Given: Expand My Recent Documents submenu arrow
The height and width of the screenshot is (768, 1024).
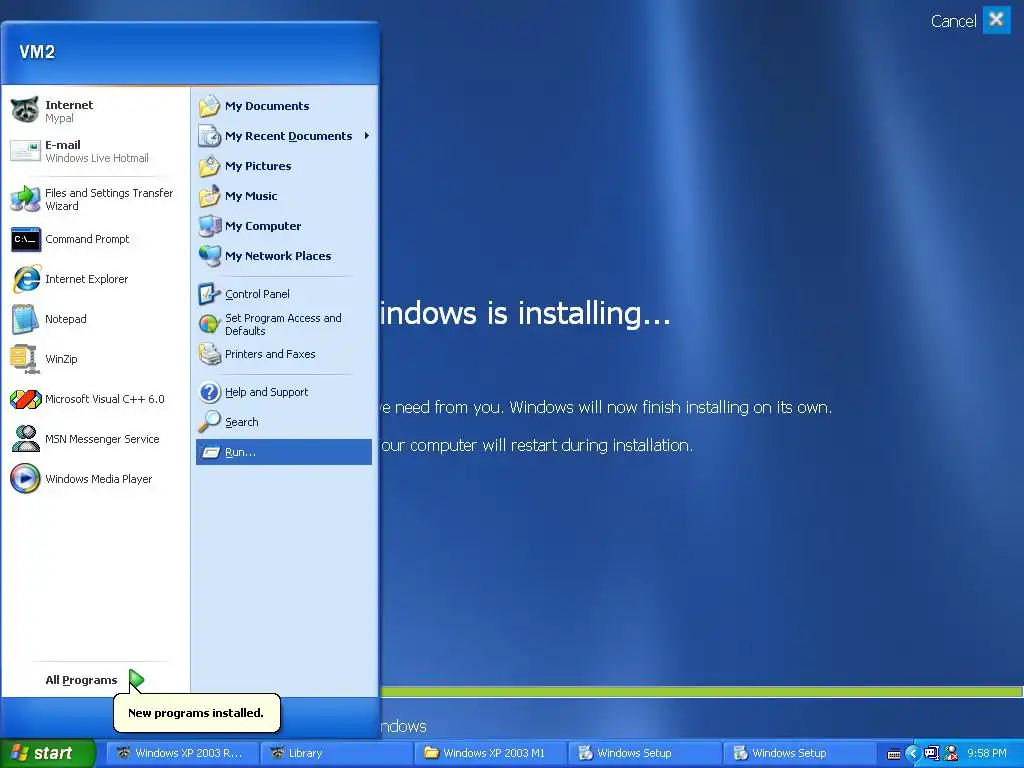Looking at the screenshot, I should click(367, 136).
